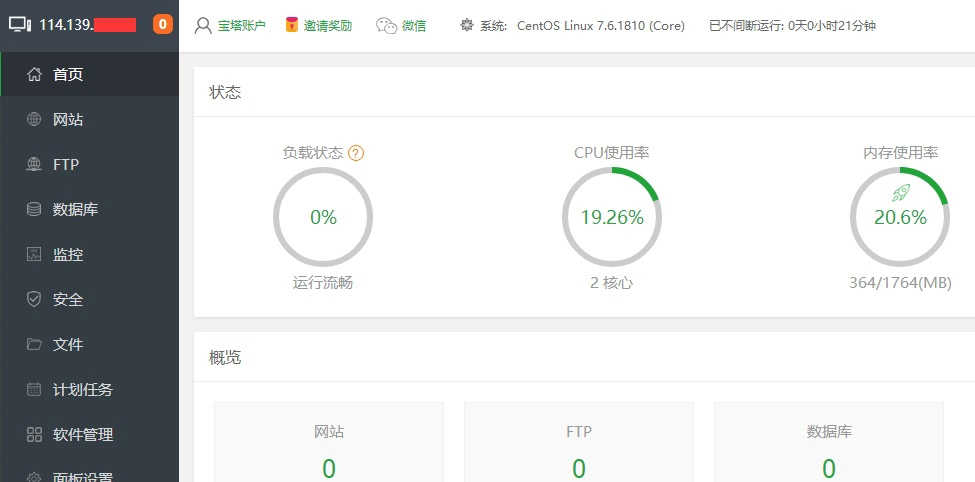Click the orange notification badge showing 0
Image resolution: width=975 pixels, height=482 pixels.
(x=162, y=25)
